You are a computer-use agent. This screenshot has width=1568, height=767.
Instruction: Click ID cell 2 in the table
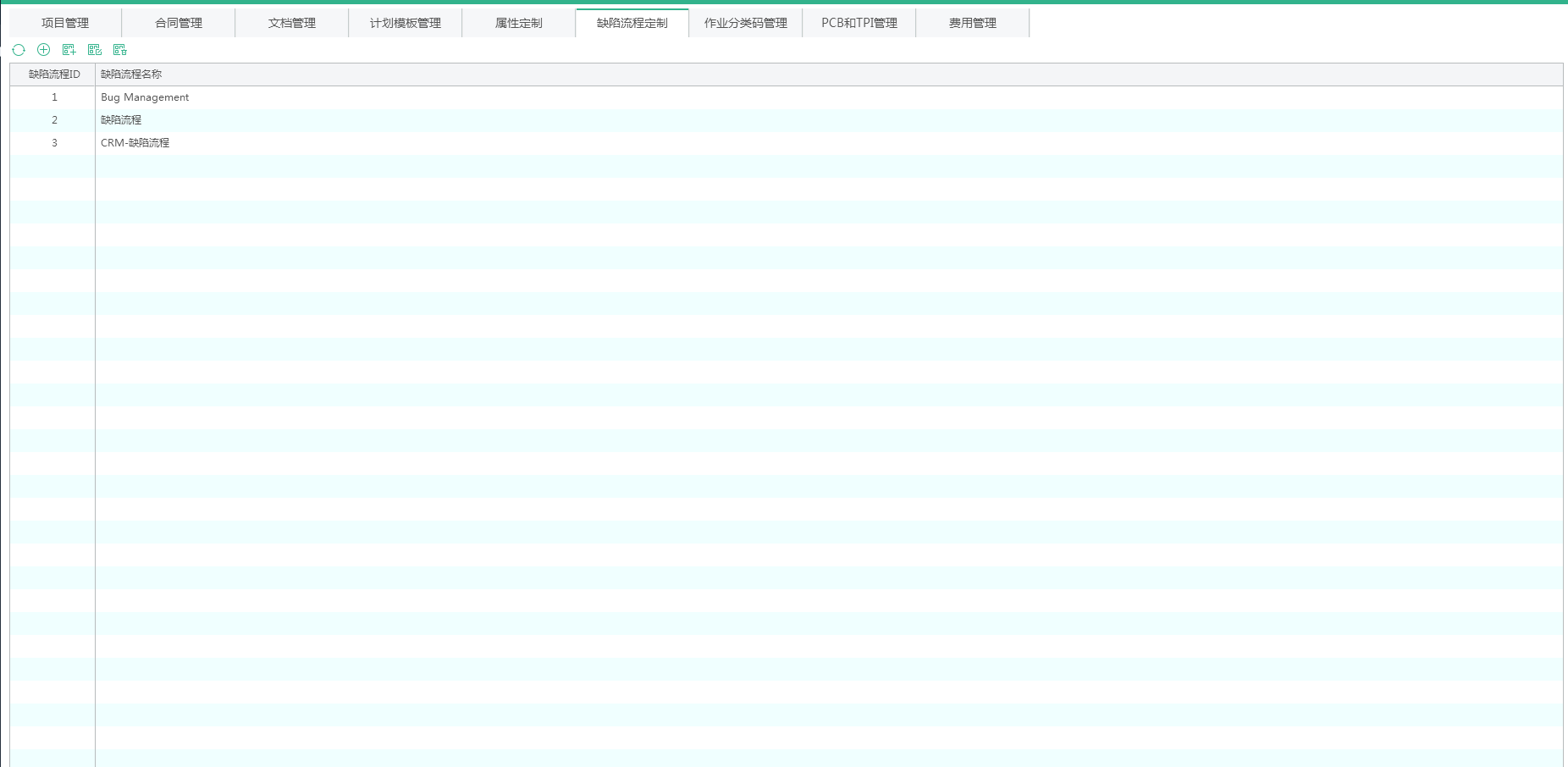(x=52, y=120)
